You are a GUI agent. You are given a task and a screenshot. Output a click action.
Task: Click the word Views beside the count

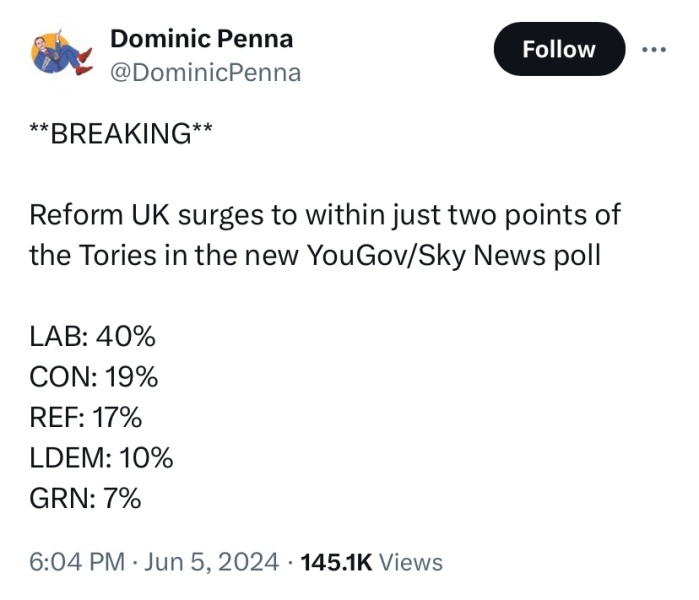(411, 562)
